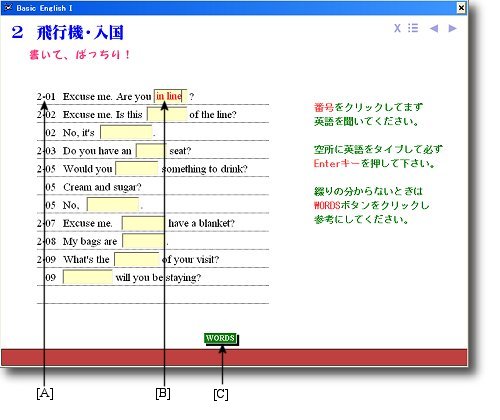Click the app icon in the title bar

point(8,7)
